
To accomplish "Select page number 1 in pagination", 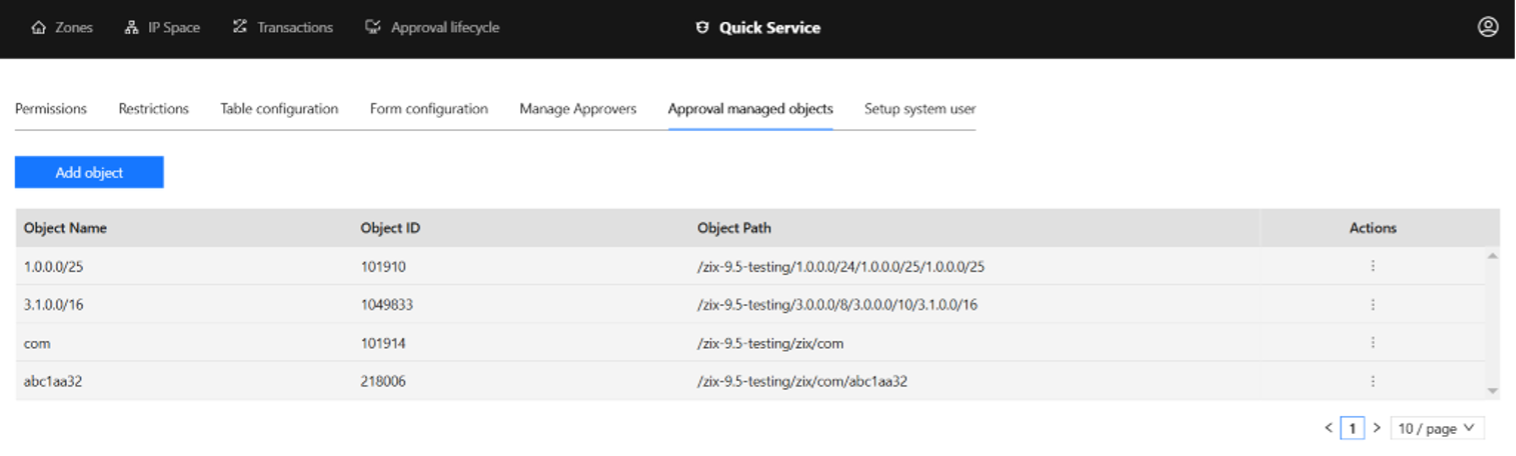I will (x=1352, y=428).
